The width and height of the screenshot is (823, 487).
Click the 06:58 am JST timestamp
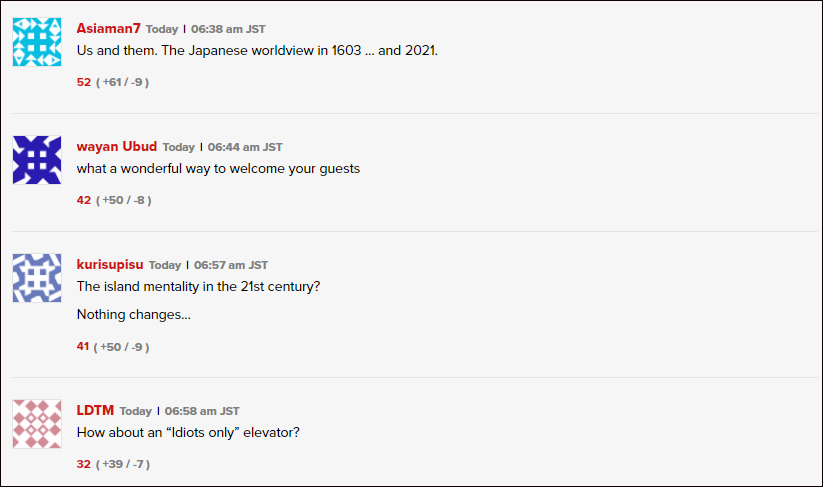[x=202, y=411]
